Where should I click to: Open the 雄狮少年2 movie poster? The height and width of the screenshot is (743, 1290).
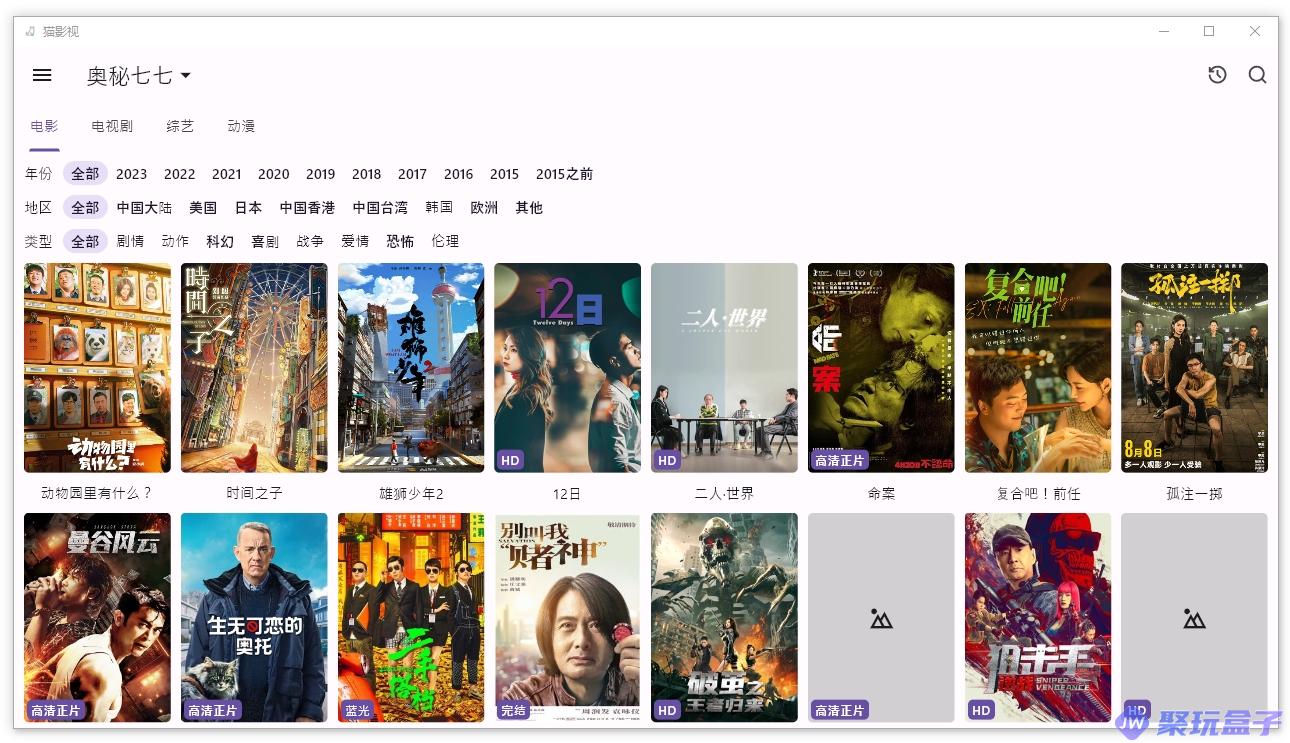click(411, 368)
